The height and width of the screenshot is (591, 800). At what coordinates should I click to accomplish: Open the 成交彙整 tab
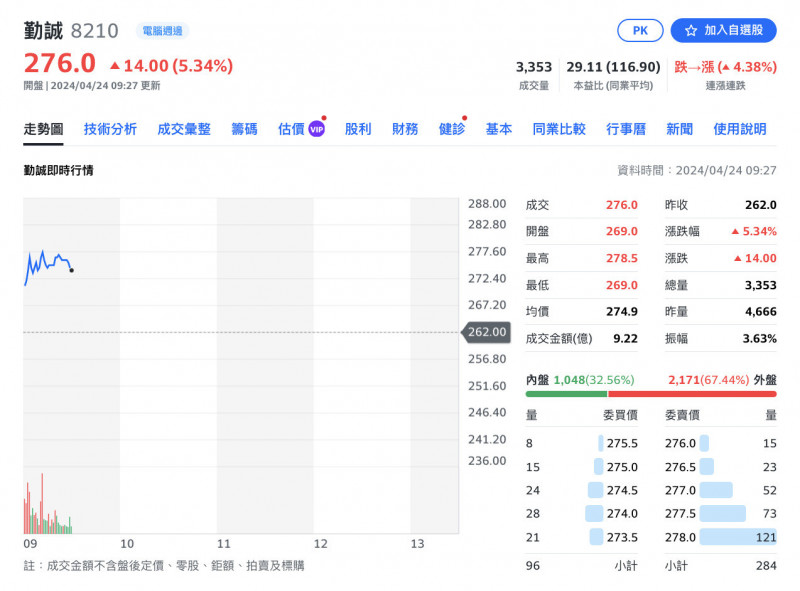tap(184, 129)
